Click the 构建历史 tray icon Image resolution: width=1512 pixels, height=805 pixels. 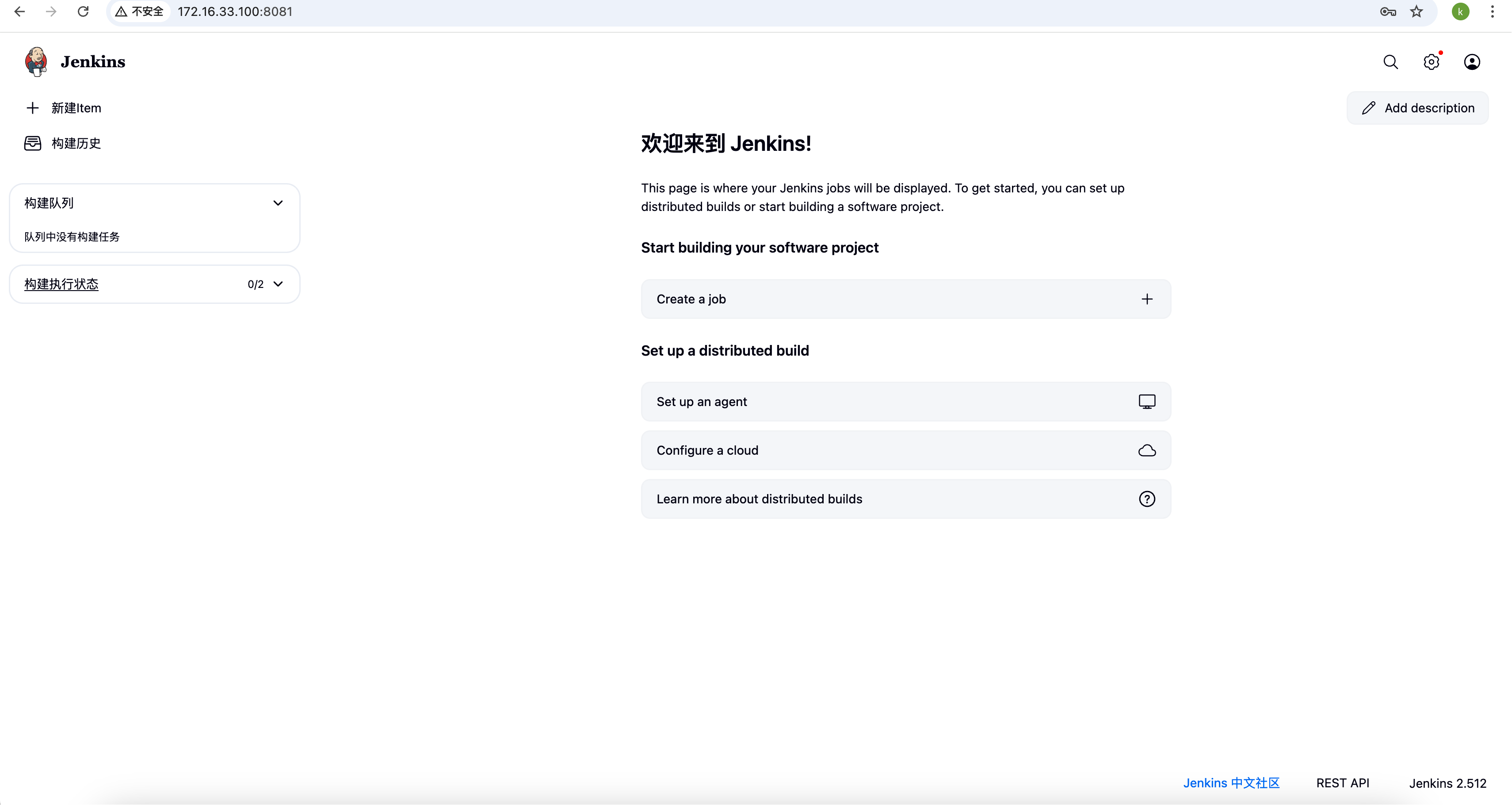(33, 143)
